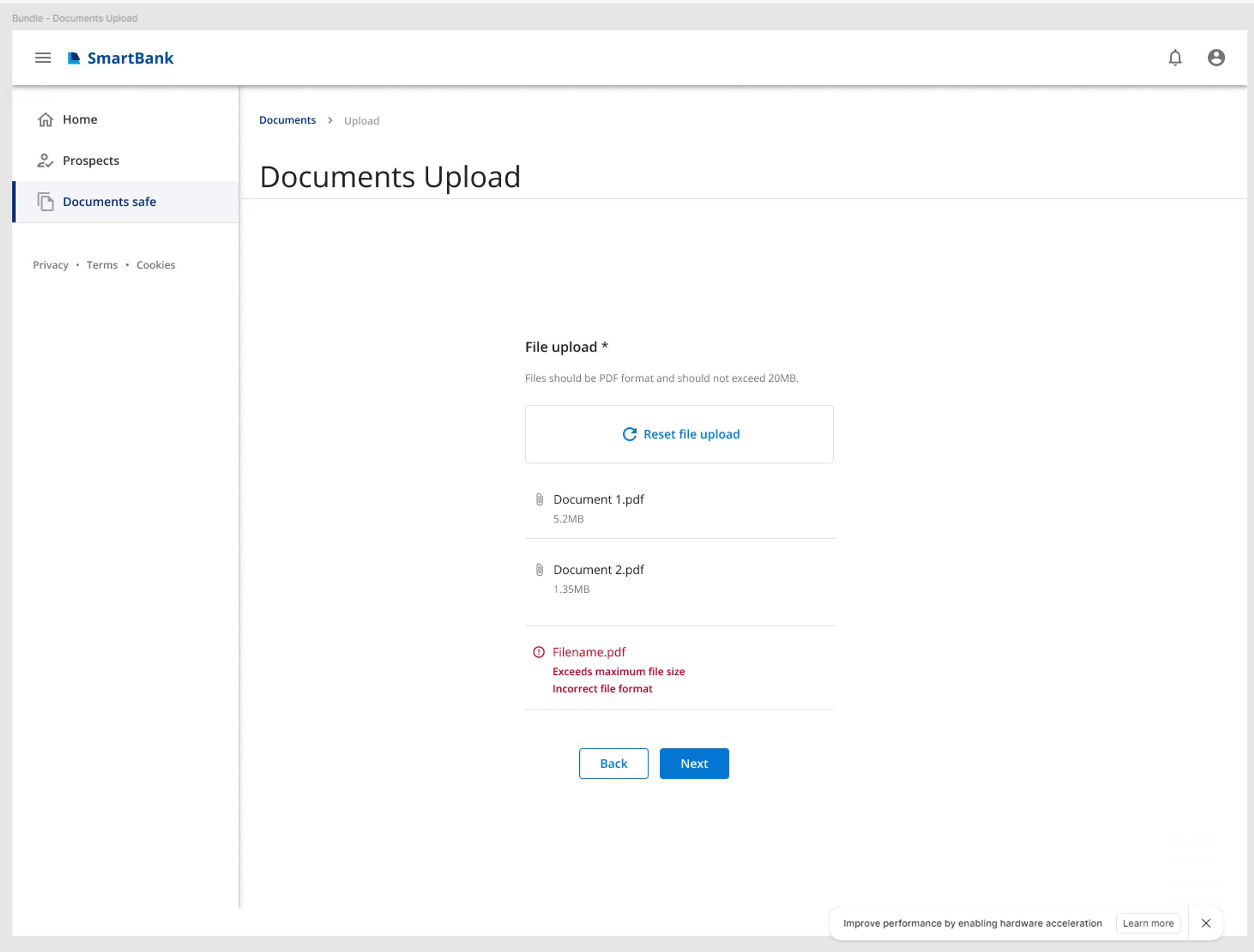1254x952 pixels.
Task: Go to Home in the sidebar
Action: [x=125, y=120]
